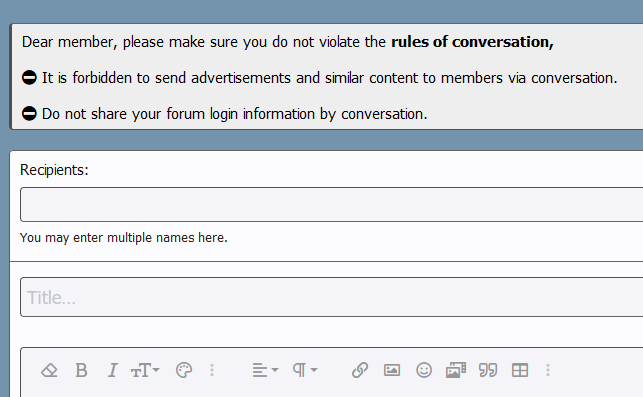643x397 pixels.
Task: Open the Font size dropdown
Action: pyautogui.click(x=145, y=370)
